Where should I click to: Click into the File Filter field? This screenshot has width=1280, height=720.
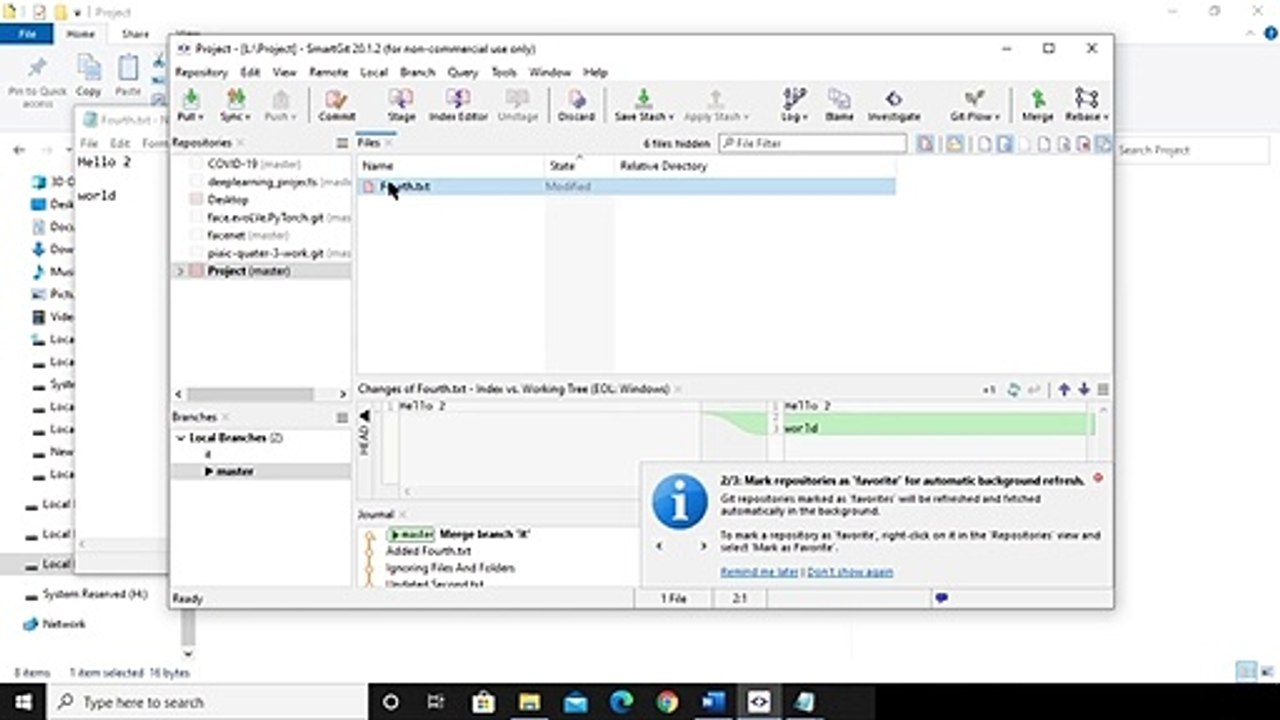(812, 144)
